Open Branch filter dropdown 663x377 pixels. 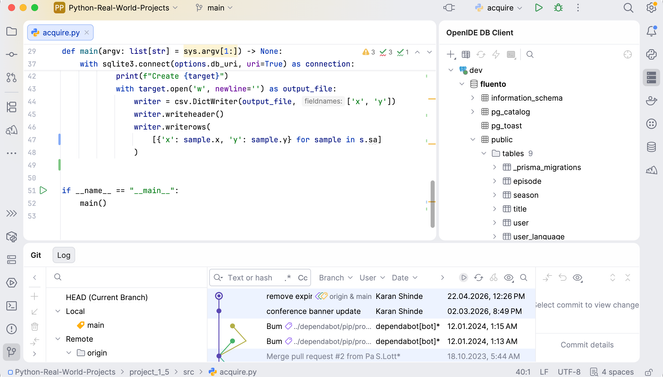point(335,278)
